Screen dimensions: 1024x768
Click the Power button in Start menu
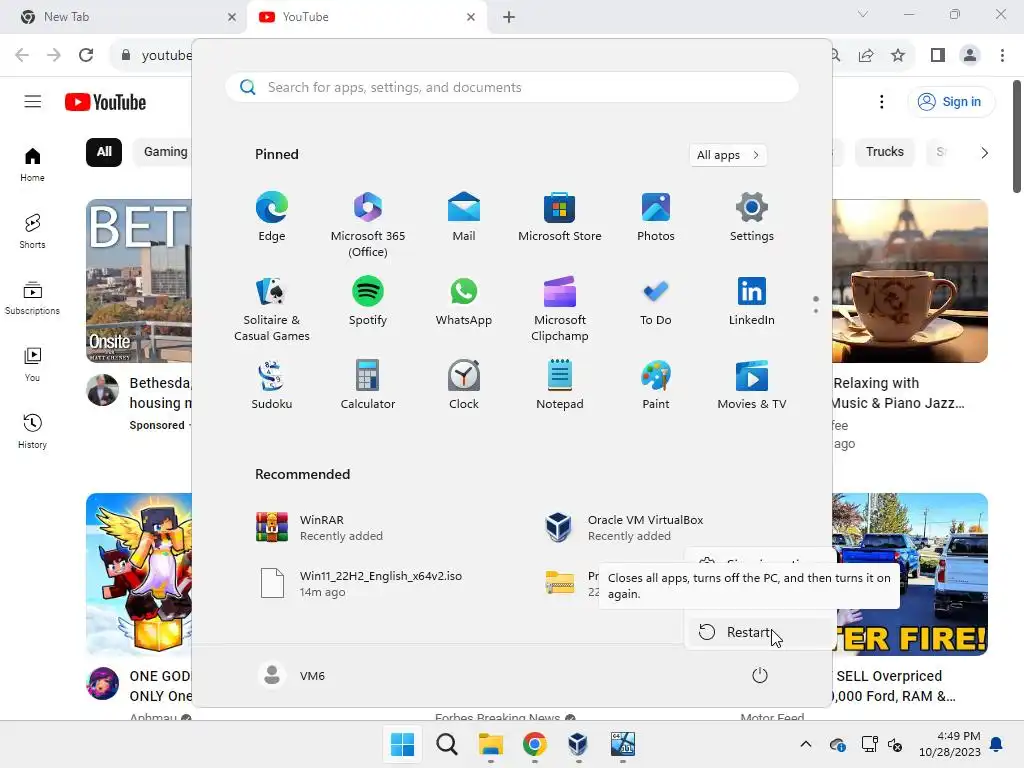click(x=760, y=675)
